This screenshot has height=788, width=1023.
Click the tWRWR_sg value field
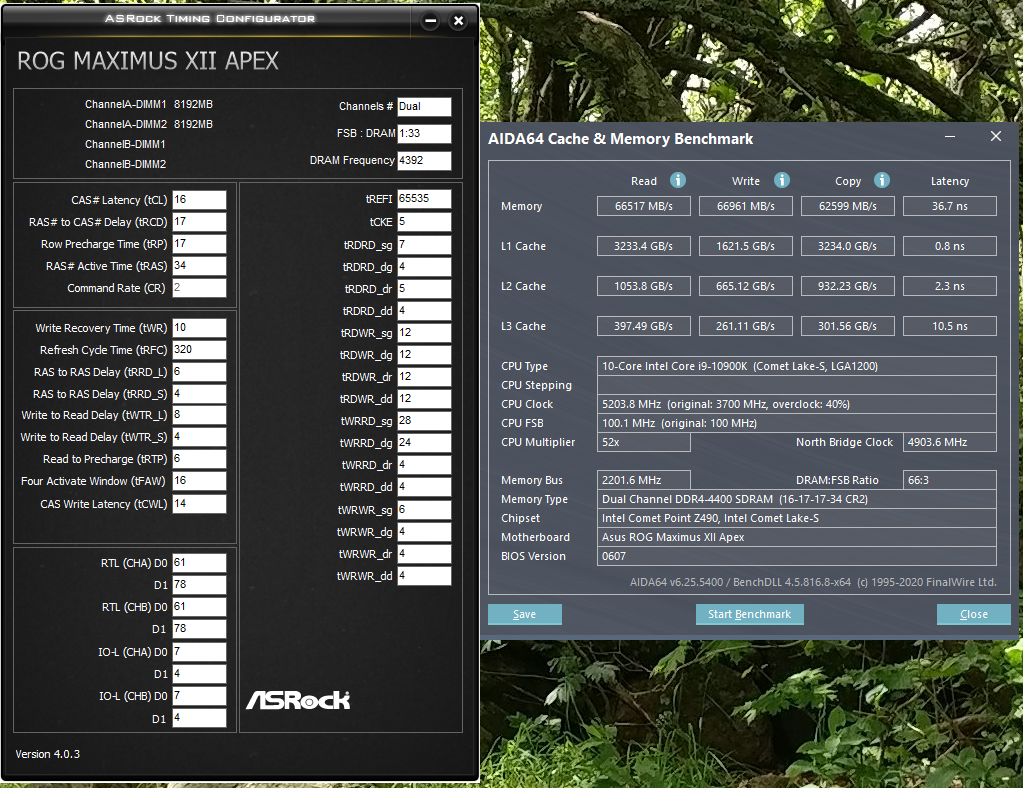coord(424,509)
